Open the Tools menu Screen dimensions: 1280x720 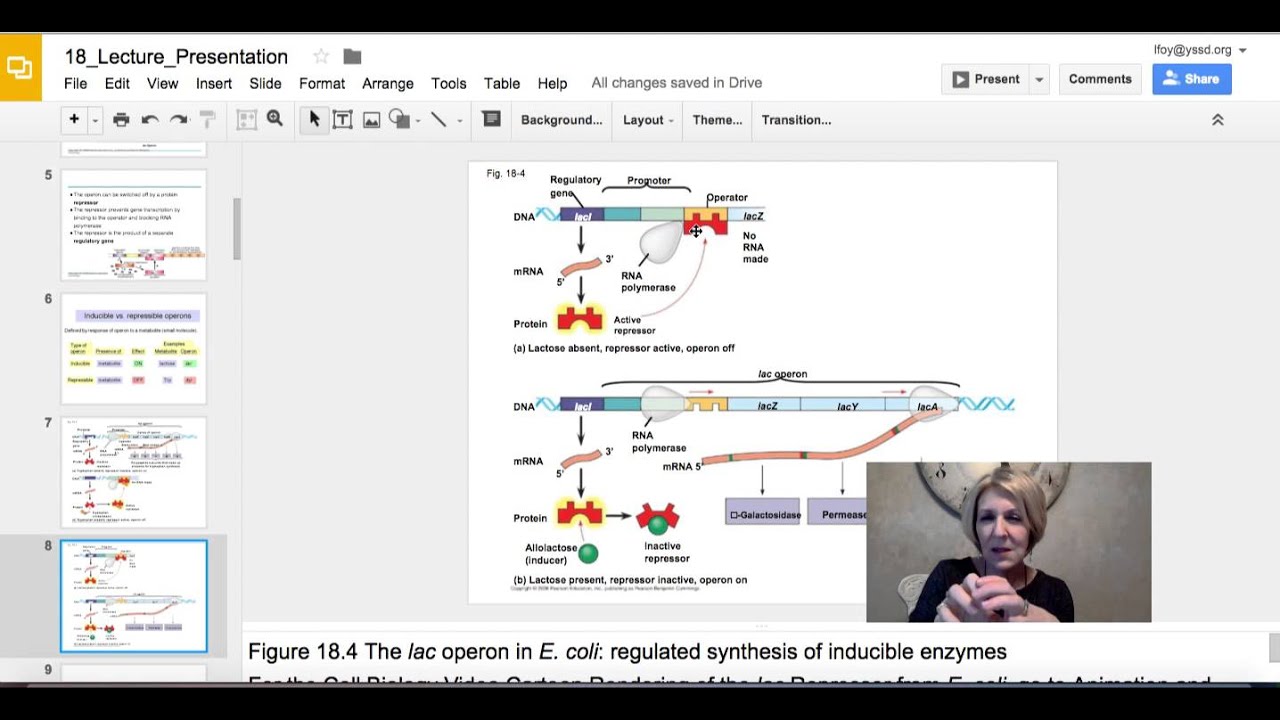449,84
